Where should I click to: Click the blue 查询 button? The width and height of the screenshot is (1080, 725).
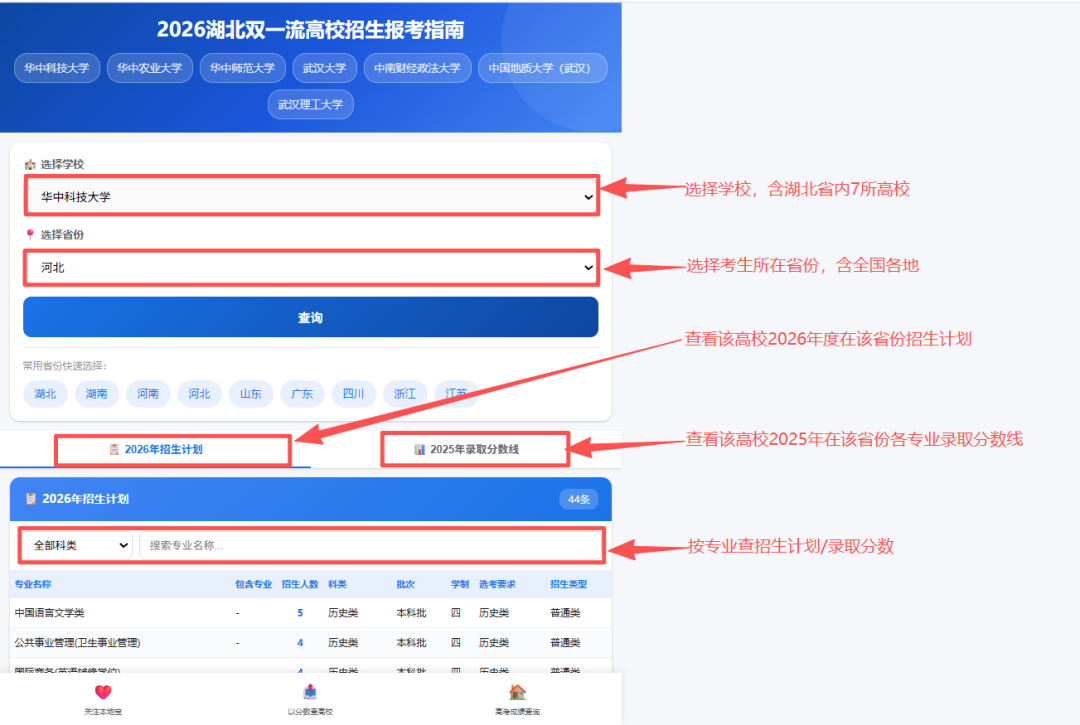[311, 317]
